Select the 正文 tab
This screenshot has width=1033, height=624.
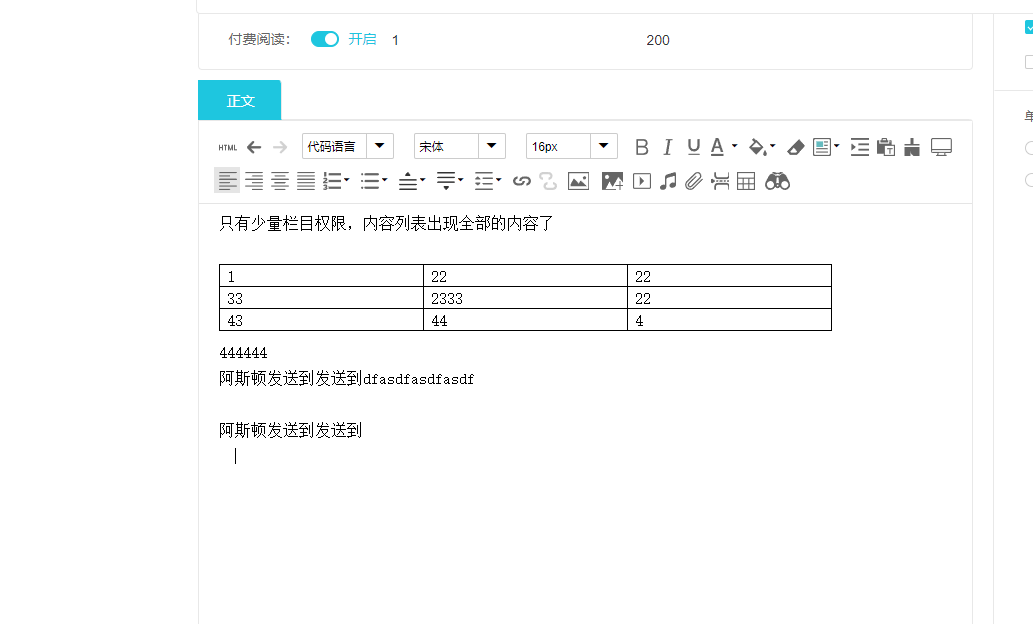coord(240,101)
